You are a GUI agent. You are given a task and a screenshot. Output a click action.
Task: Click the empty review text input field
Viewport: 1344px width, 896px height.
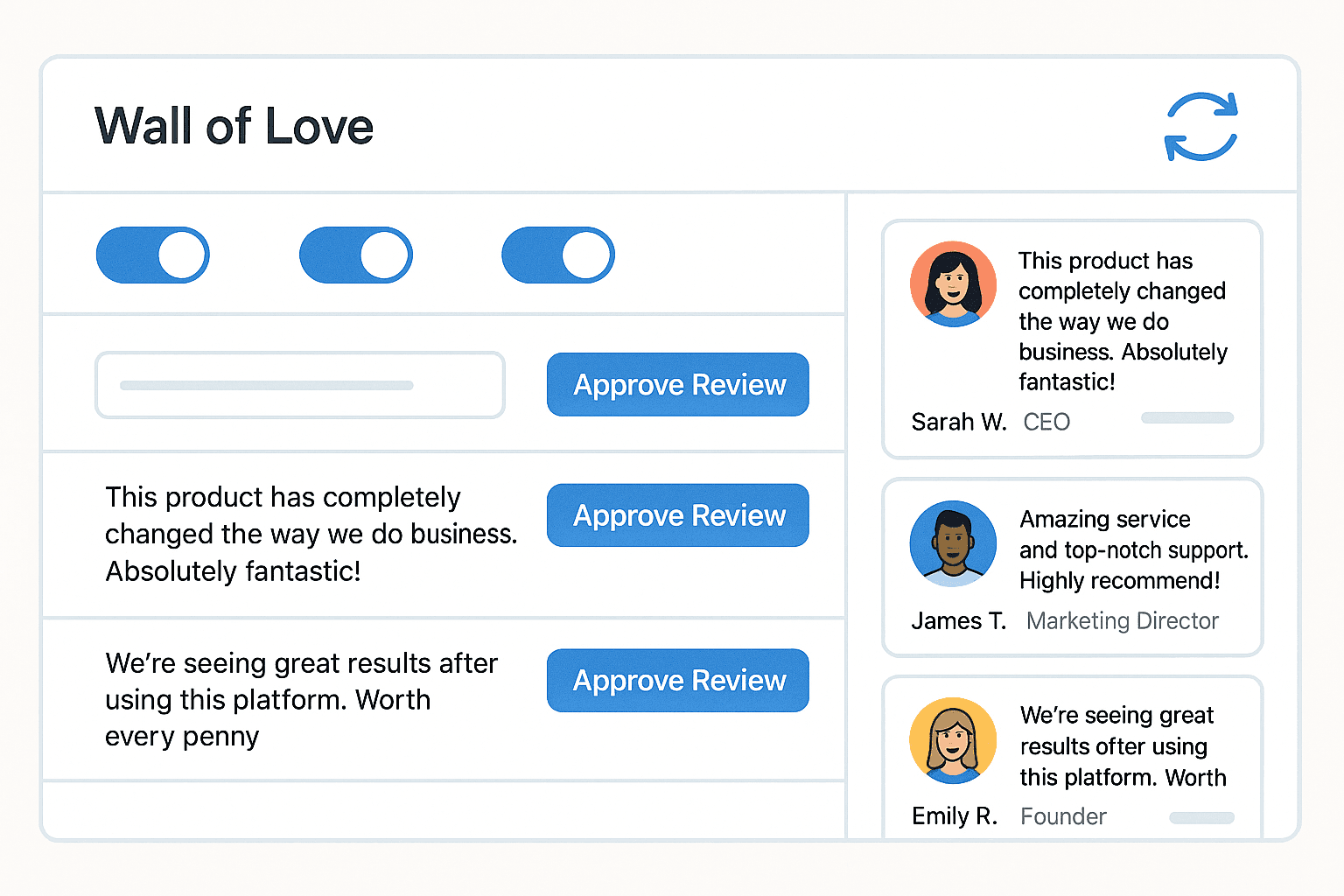click(299, 384)
